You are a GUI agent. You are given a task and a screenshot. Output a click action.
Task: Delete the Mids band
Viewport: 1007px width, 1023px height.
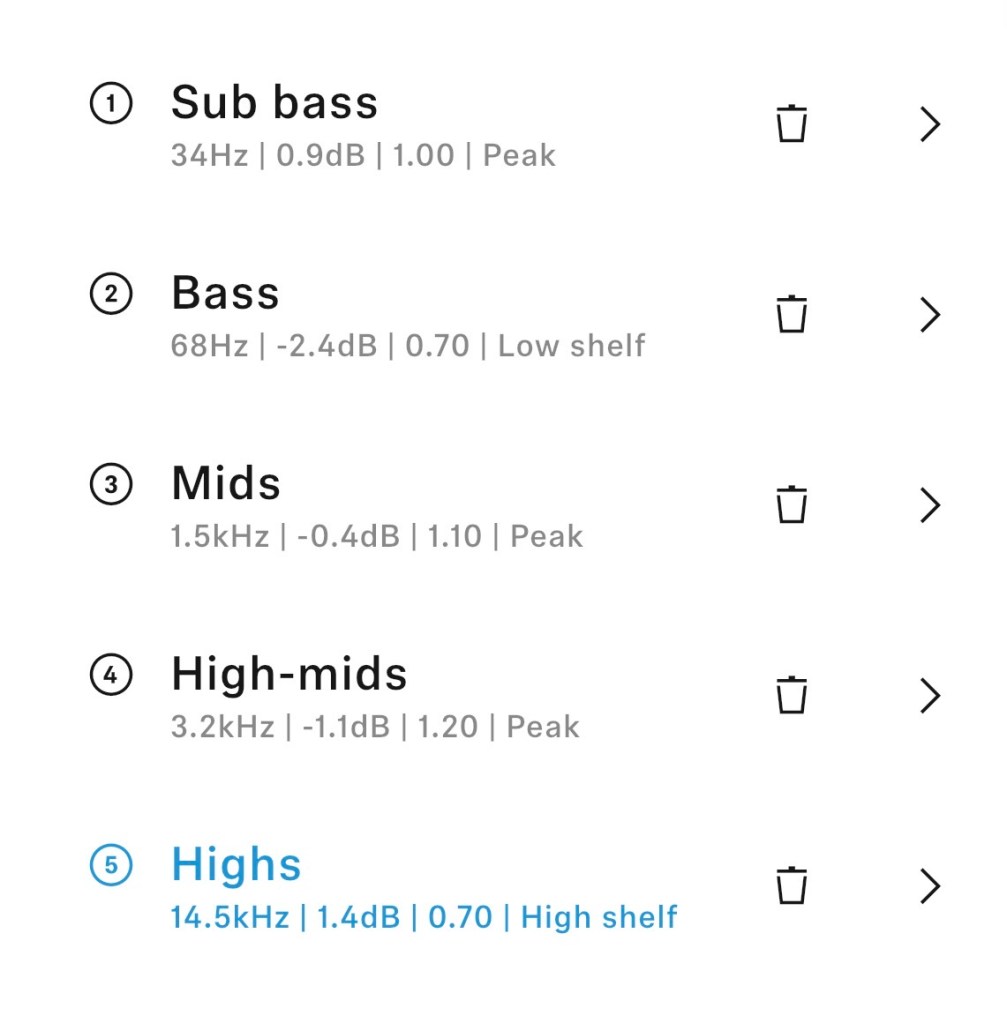point(791,504)
